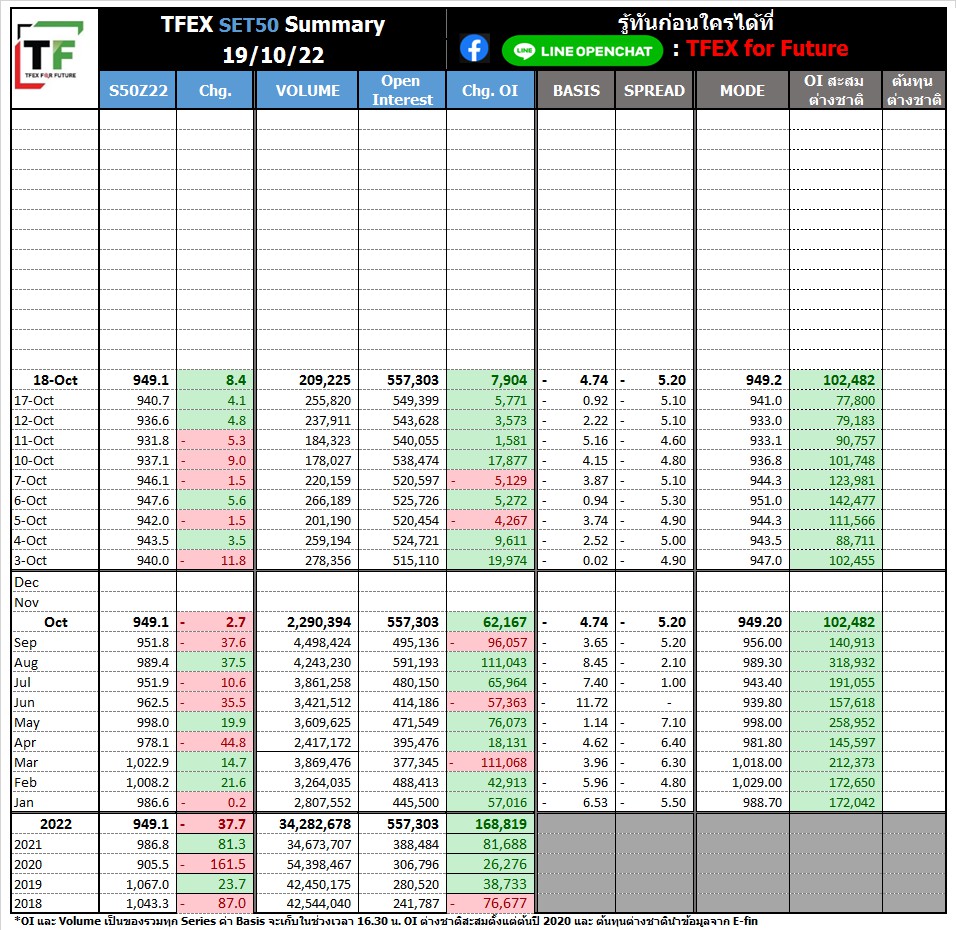Click the '2018' row label

pyautogui.click(x=28, y=904)
